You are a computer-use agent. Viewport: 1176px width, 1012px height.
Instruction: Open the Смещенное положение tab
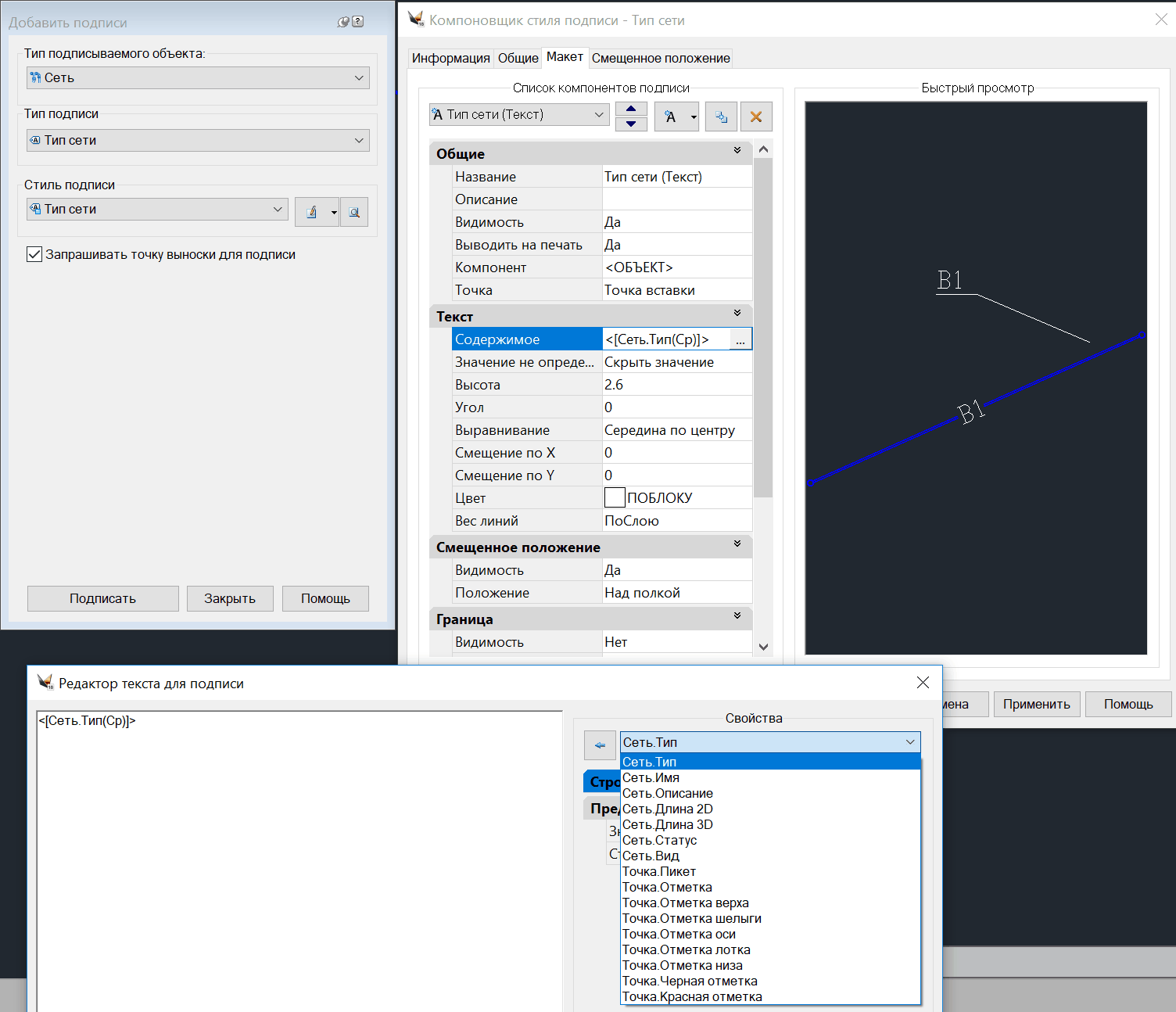661,58
